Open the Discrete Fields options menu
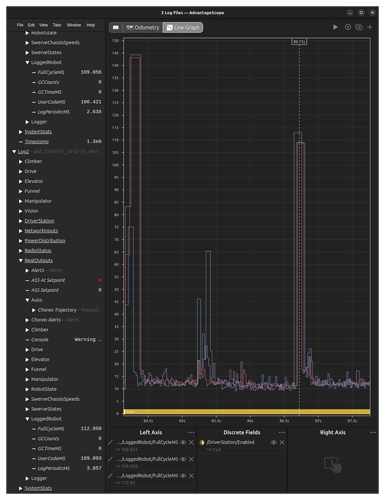The width and height of the screenshot is (385, 500). pyautogui.click(x=282, y=432)
